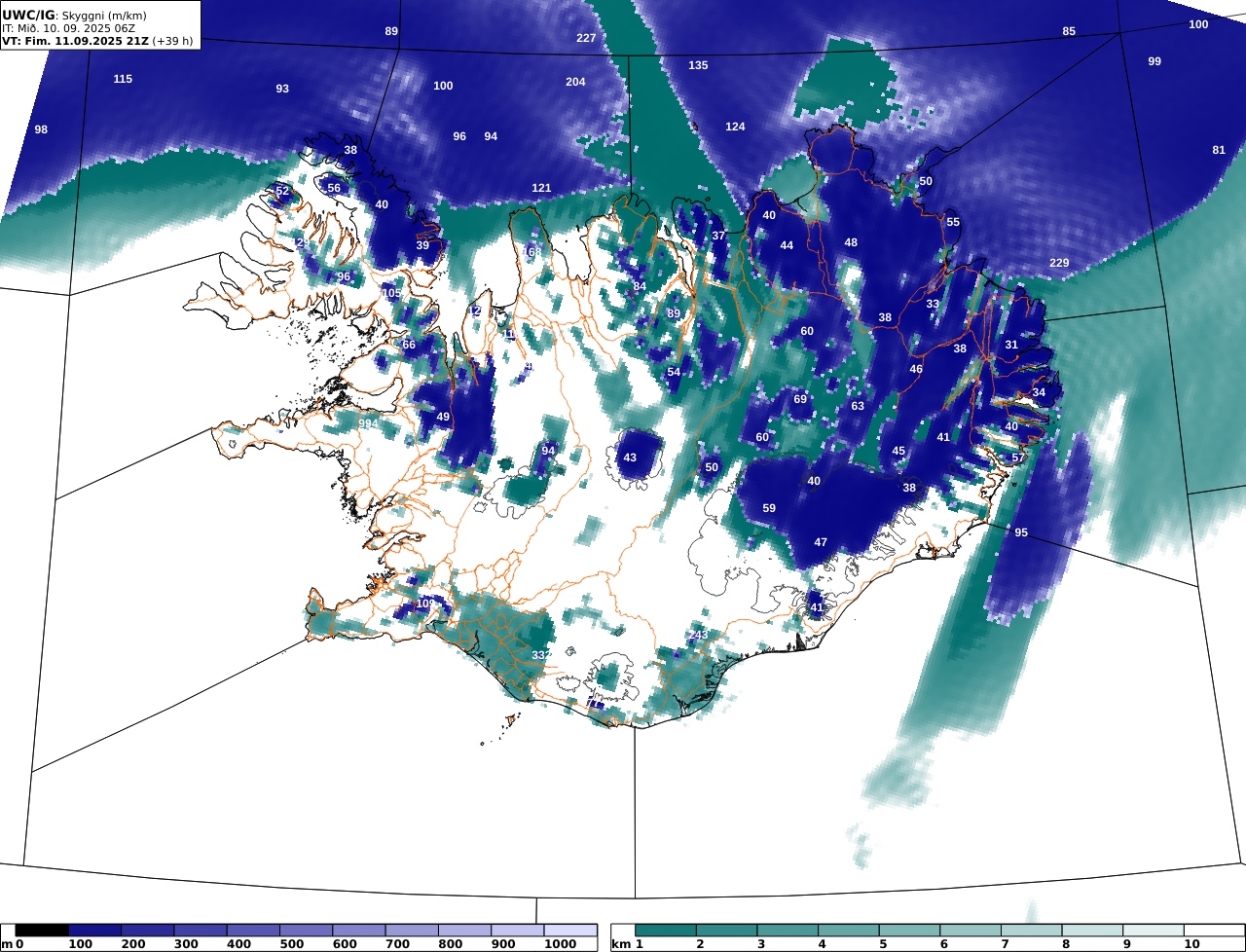The image size is (1246, 952).
Task: Click the initial time 'IT: Mið. 10. 09. 2025 06Z'
Action: coord(68,28)
